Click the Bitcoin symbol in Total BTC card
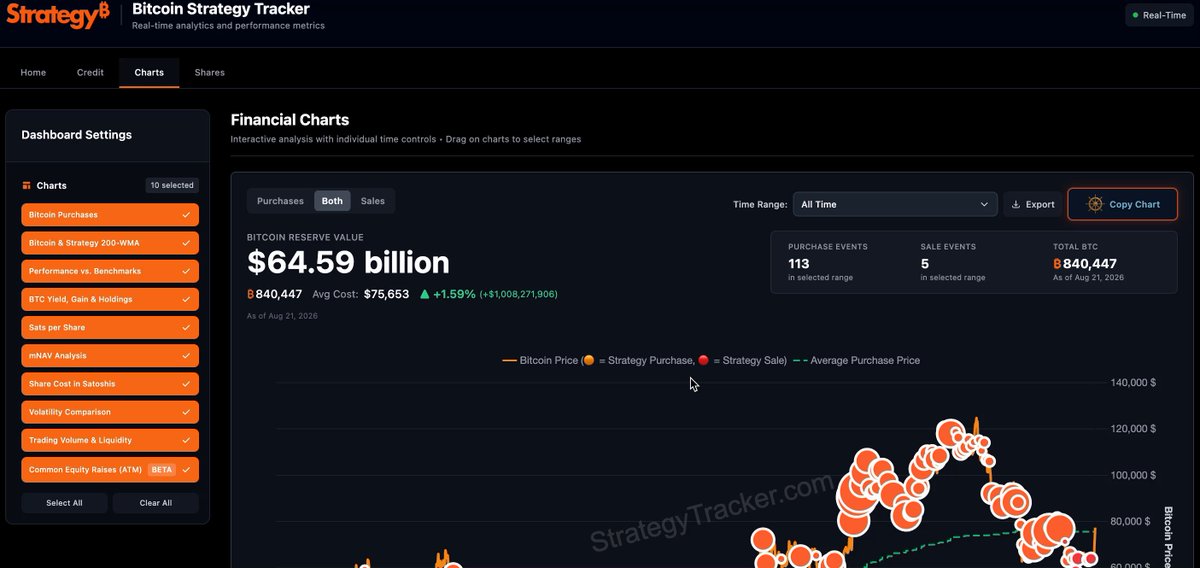 [x=1057, y=264]
